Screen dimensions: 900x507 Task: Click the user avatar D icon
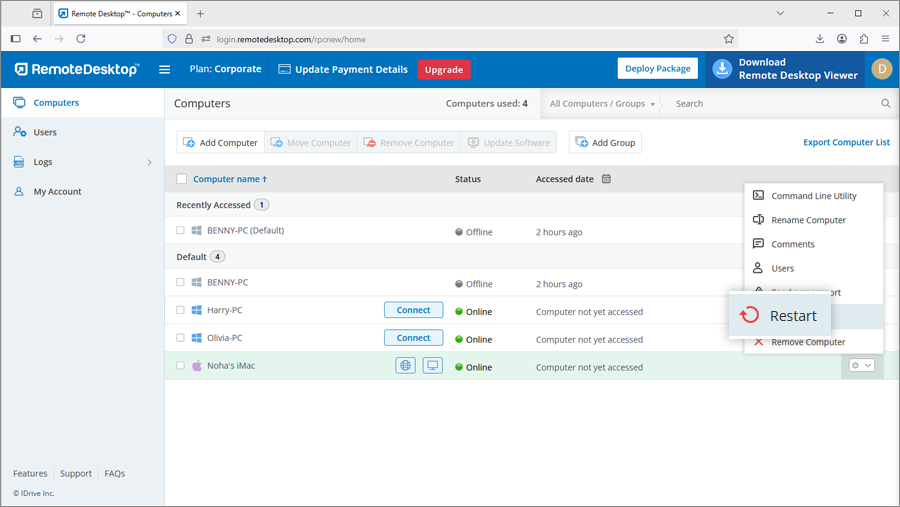(881, 69)
